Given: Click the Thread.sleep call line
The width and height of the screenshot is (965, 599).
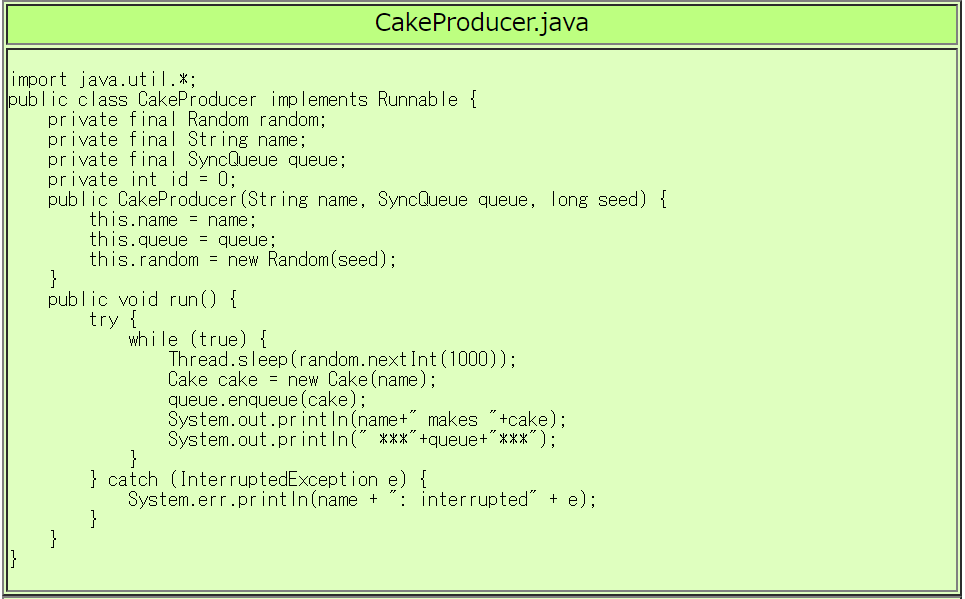Looking at the screenshot, I should click(342, 360).
